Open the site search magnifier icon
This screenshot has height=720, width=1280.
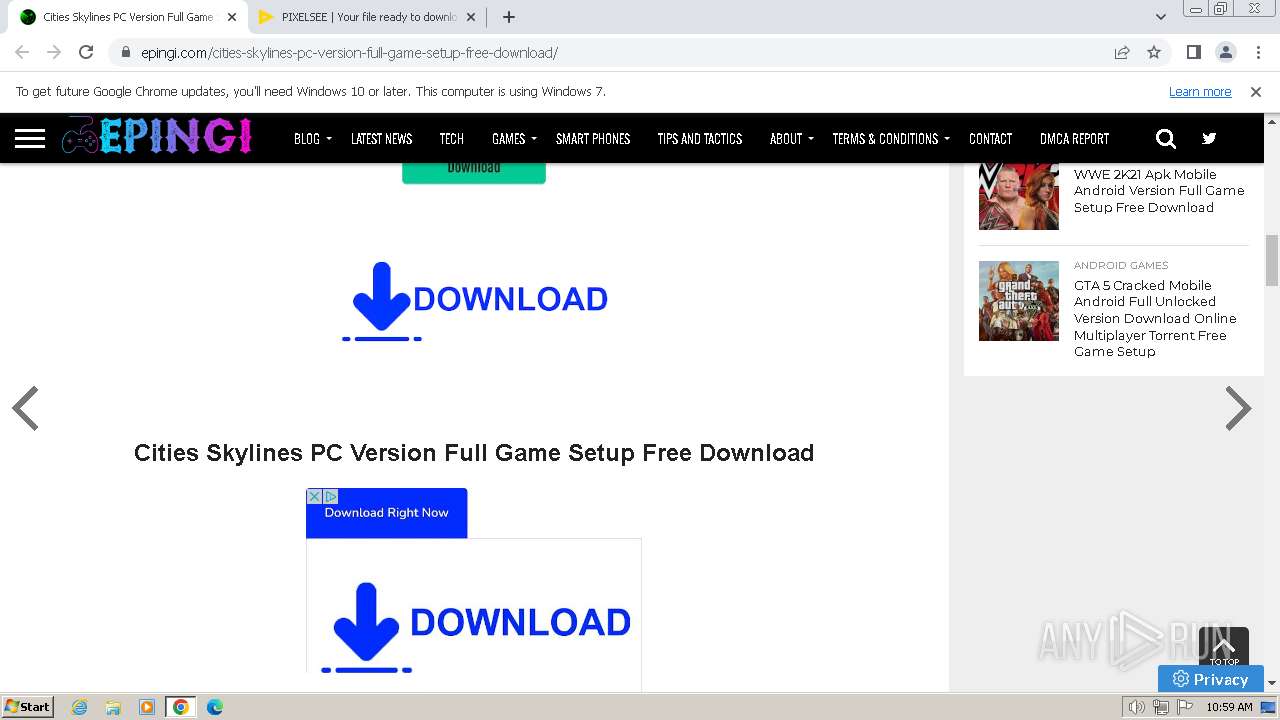coord(1166,139)
